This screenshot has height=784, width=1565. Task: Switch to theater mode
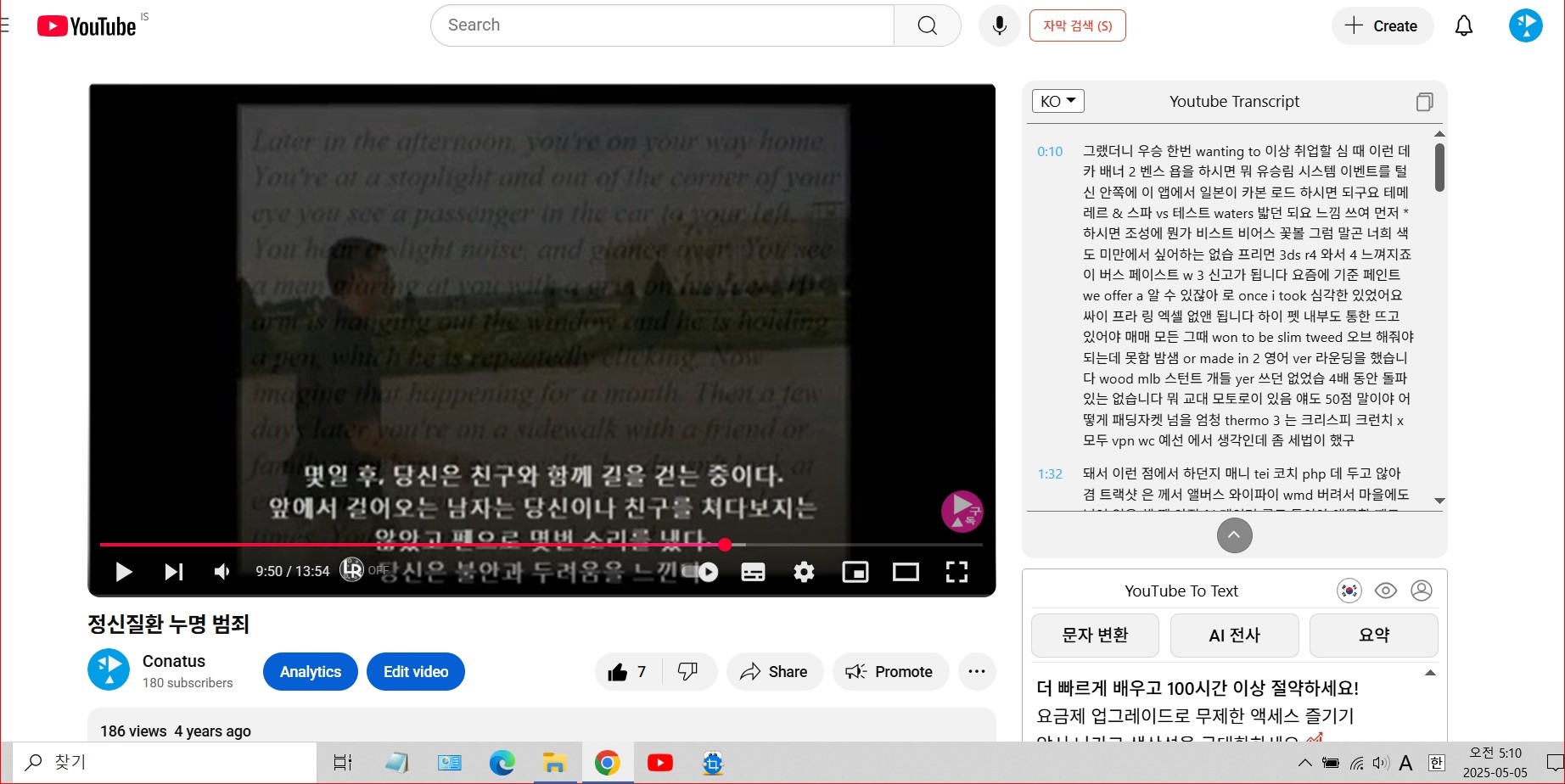(x=906, y=572)
